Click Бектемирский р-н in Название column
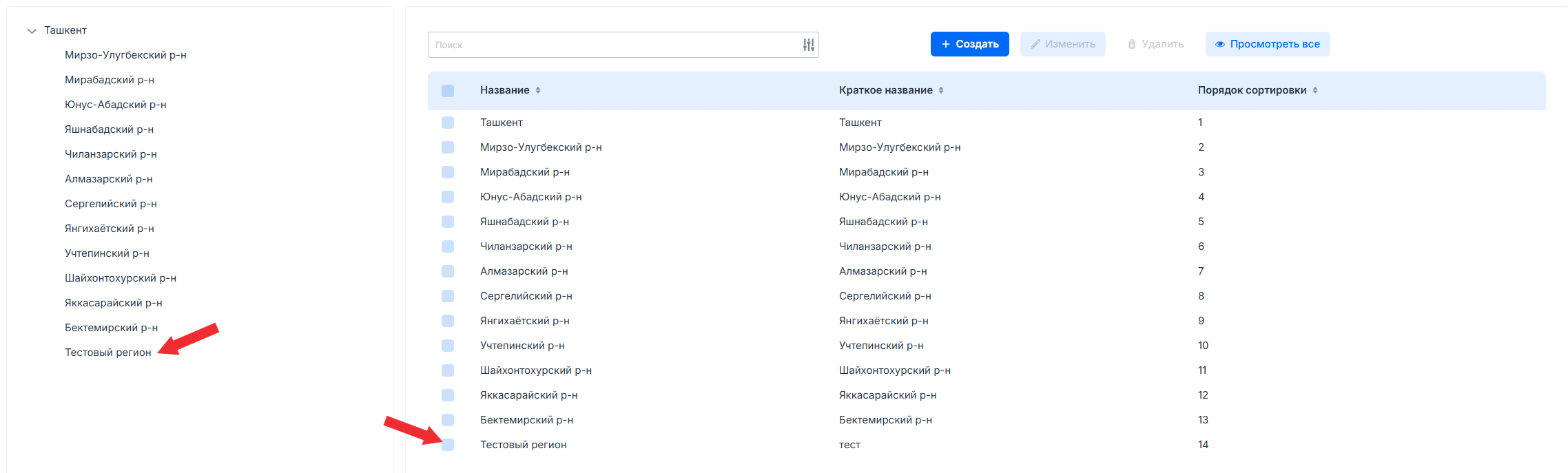The image size is (1568, 473). pyautogui.click(x=527, y=420)
